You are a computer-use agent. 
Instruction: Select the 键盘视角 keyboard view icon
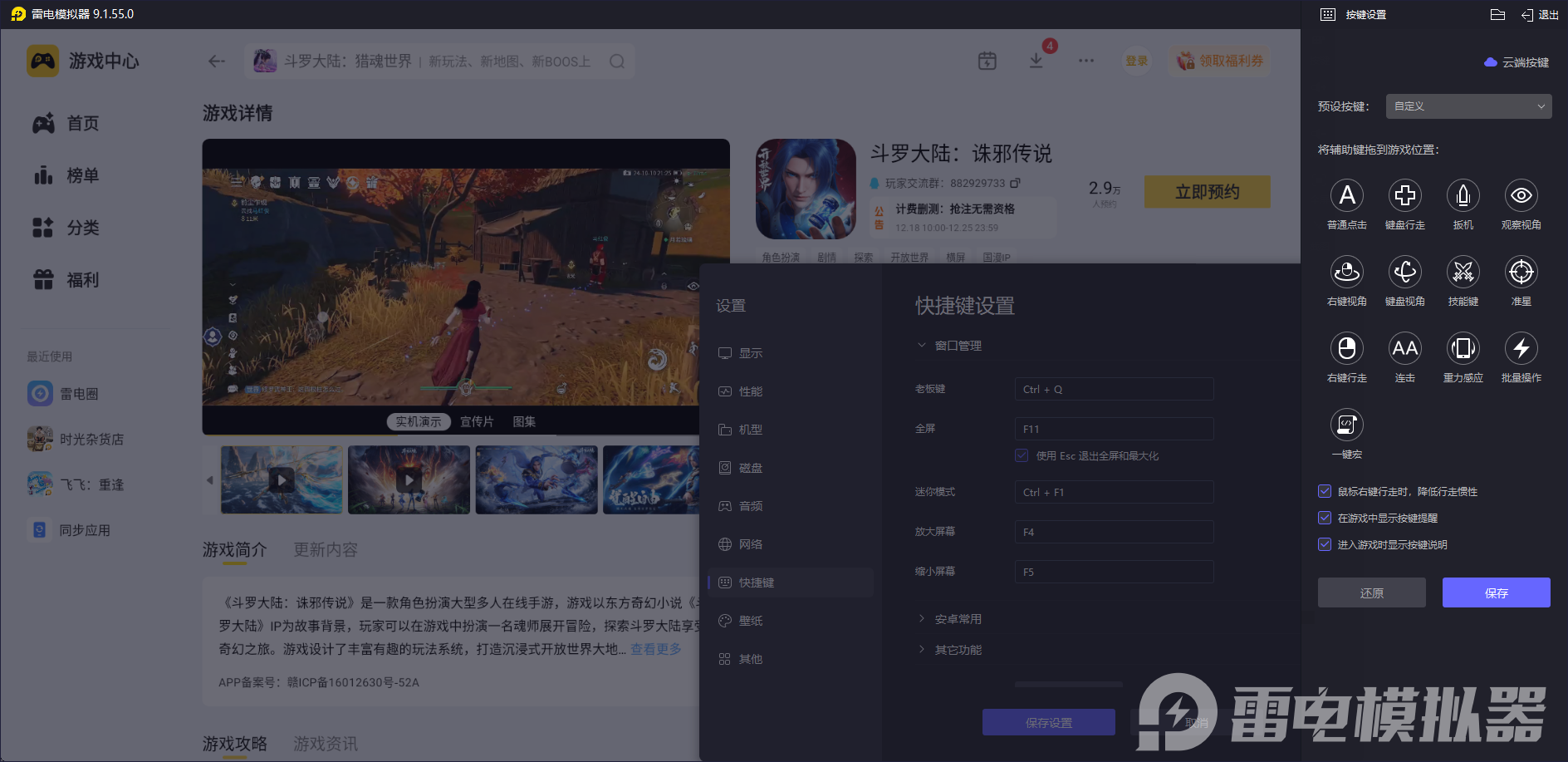click(1405, 272)
